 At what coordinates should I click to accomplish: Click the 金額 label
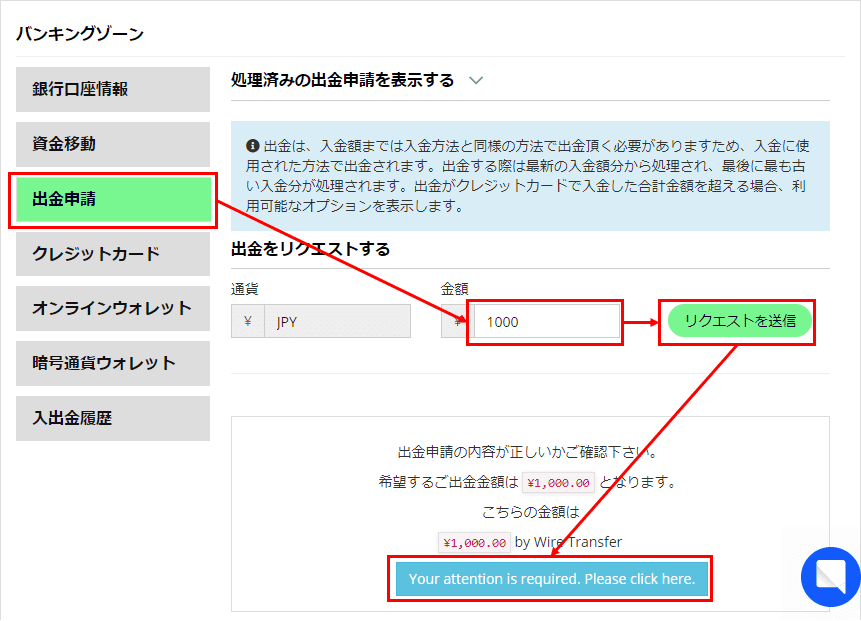tap(454, 289)
